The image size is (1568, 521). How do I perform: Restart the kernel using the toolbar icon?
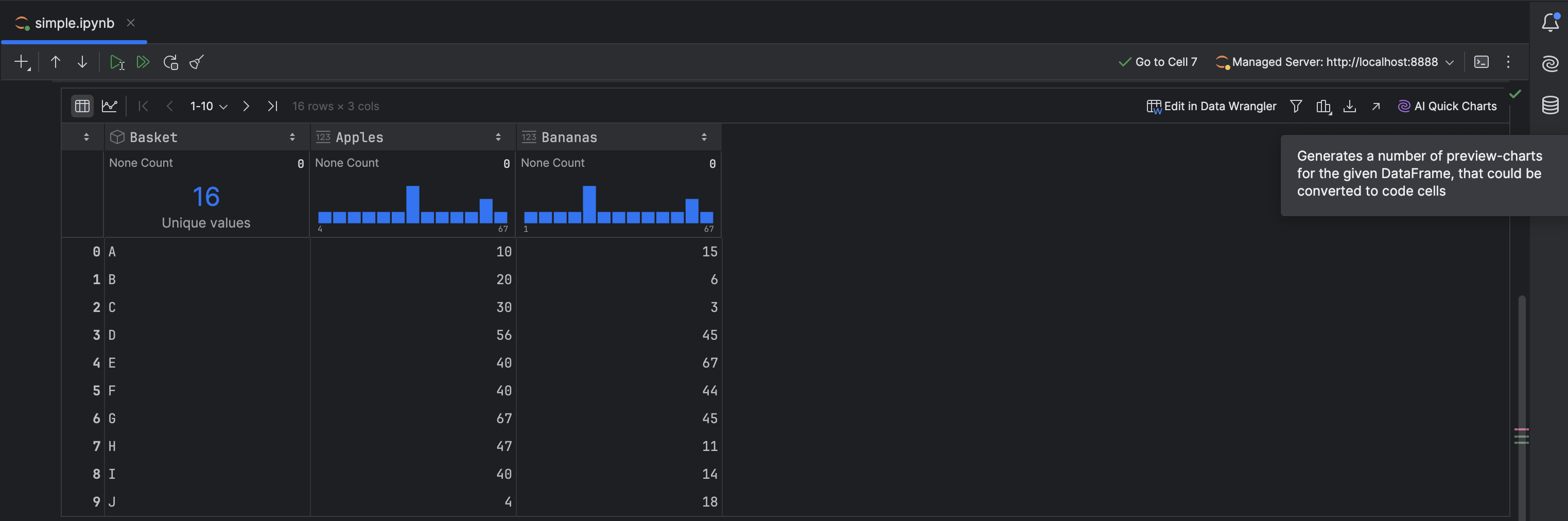pyautogui.click(x=170, y=62)
